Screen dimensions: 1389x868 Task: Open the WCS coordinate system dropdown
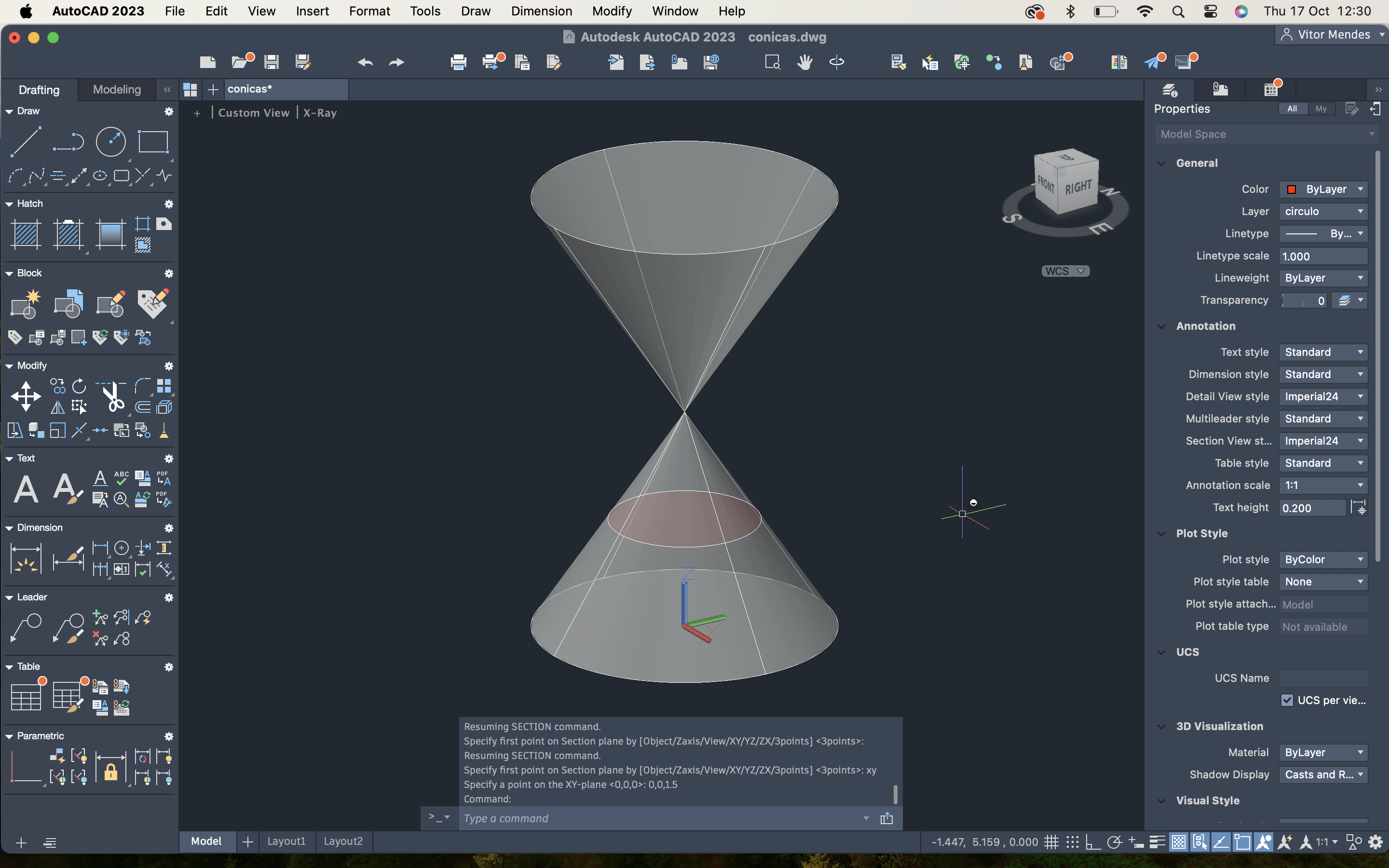click(x=1065, y=271)
